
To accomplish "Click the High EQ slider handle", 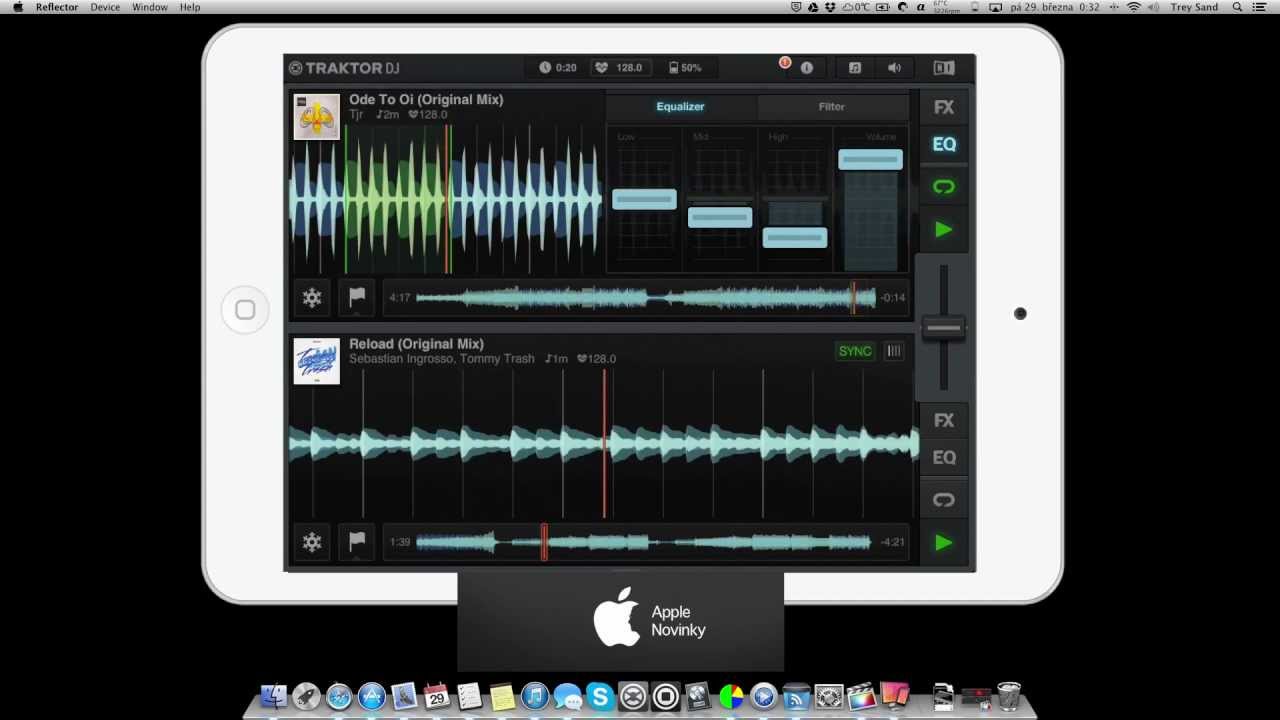I will (795, 237).
